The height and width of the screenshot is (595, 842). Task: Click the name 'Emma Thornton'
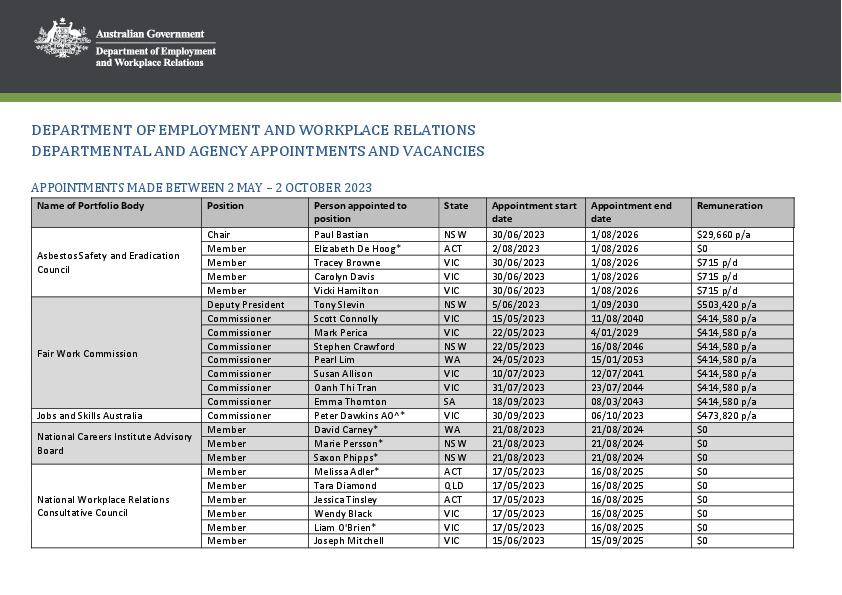350,401
